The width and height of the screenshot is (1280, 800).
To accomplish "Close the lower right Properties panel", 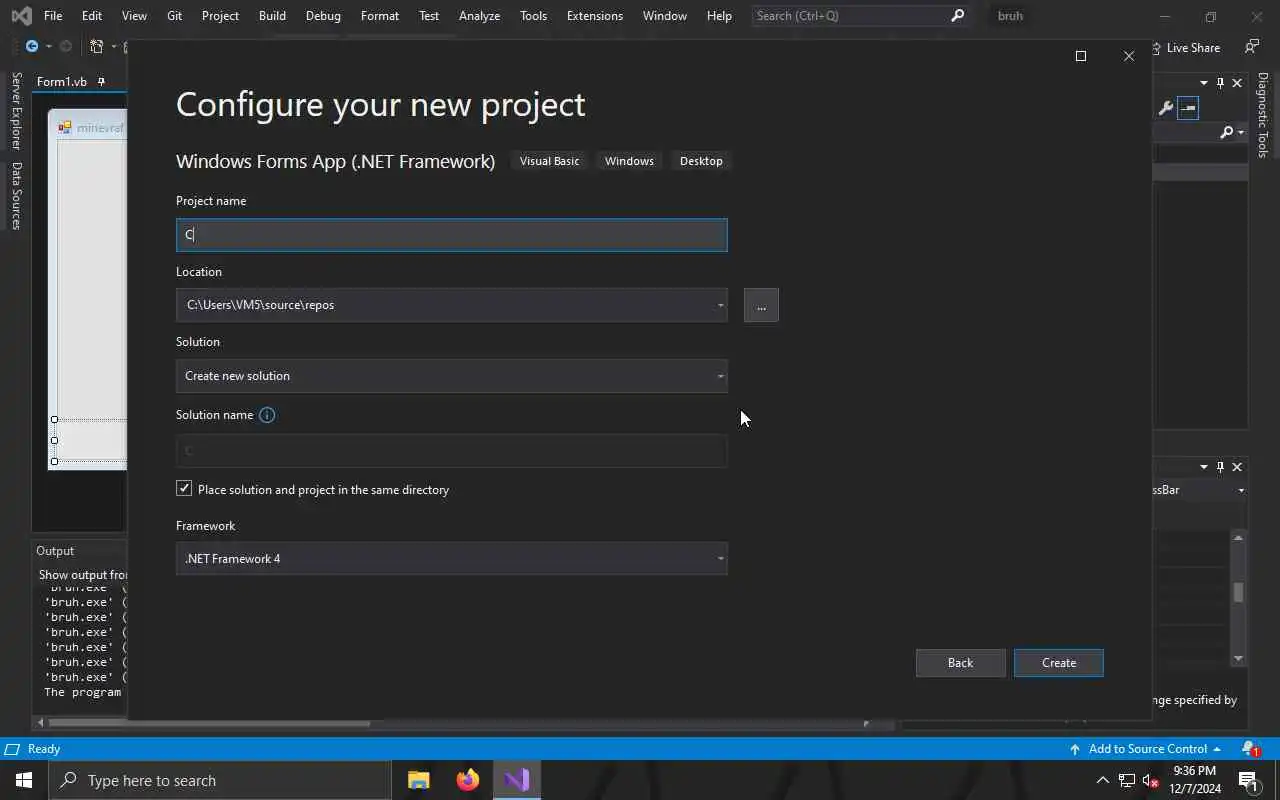I will pos(1237,467).
